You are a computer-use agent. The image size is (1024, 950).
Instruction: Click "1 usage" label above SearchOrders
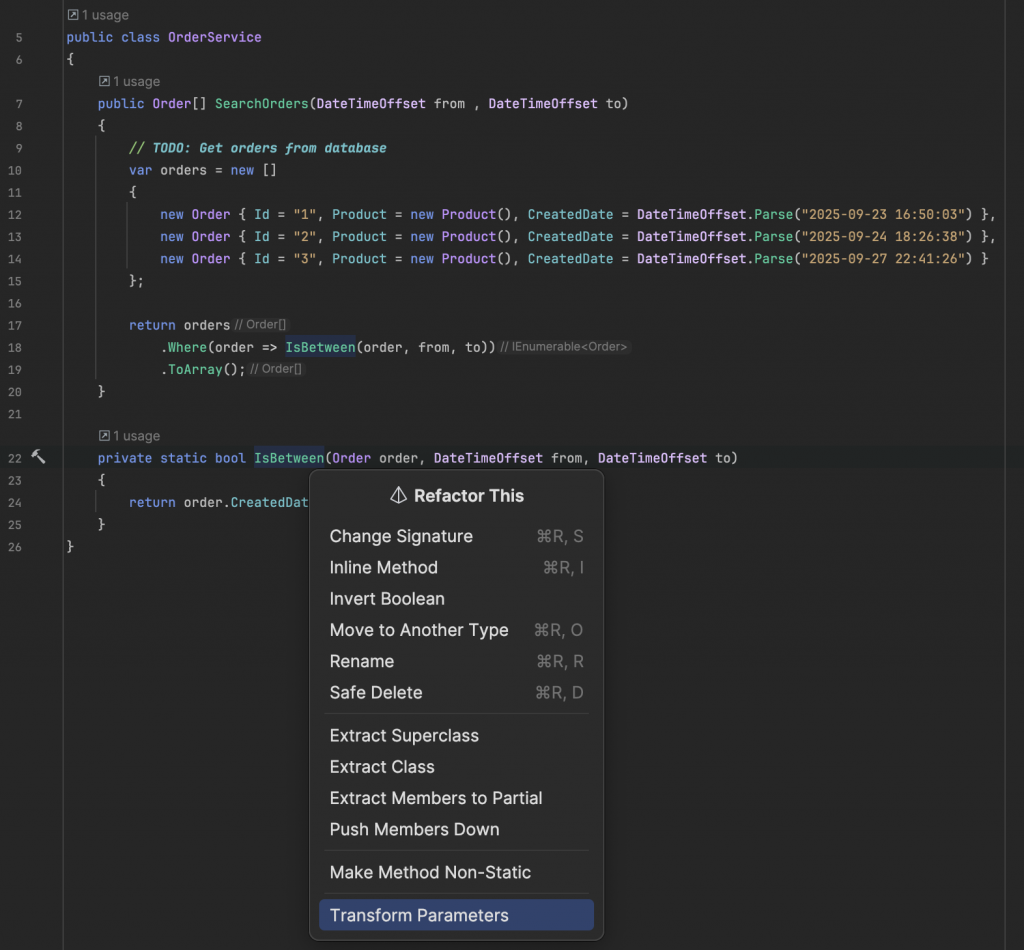point(136,82)
